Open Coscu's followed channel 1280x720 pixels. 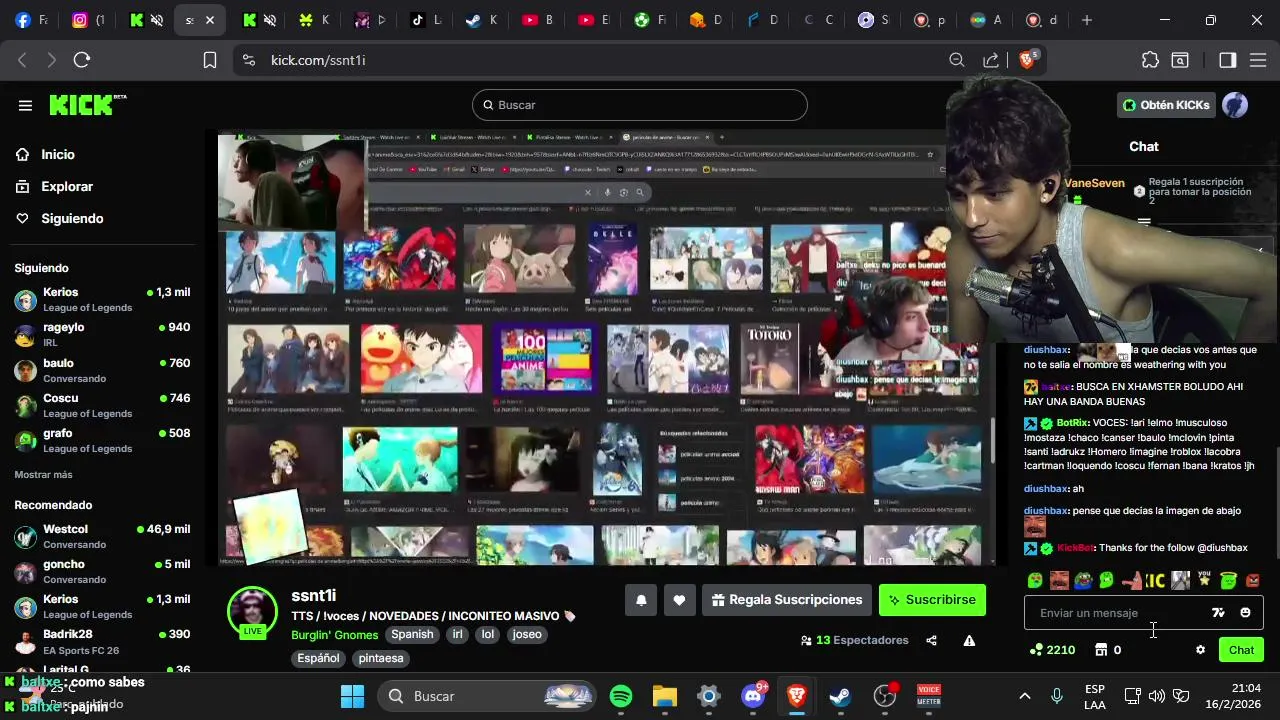coord(102,405)
